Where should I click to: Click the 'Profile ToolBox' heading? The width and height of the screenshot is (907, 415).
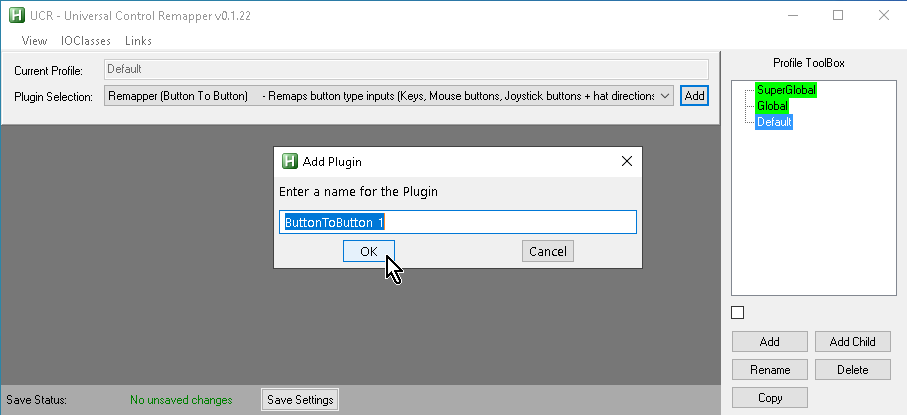[x=809, y=63]
